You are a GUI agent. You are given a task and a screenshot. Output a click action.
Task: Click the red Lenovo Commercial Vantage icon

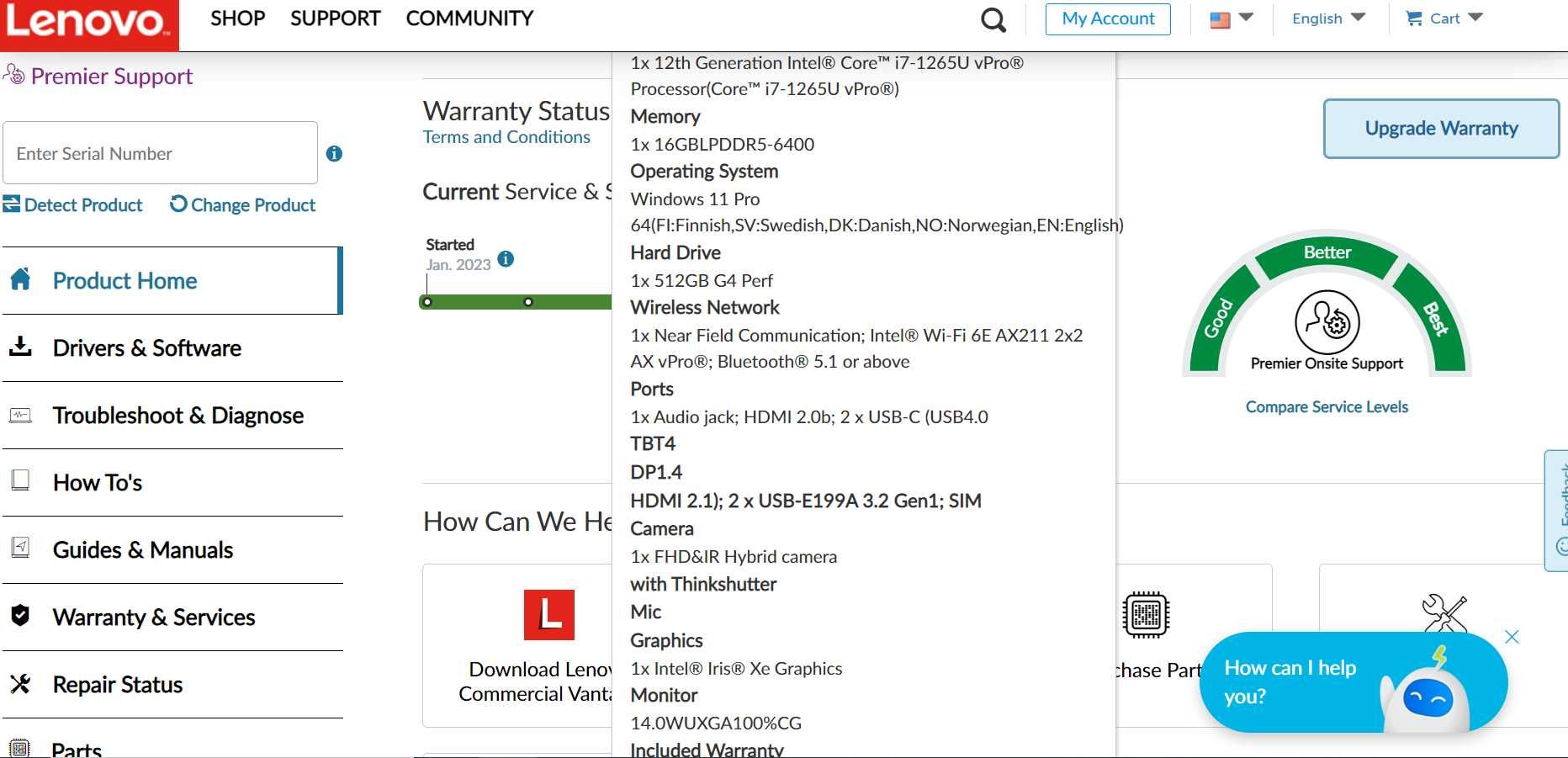[x=548, y=615]
